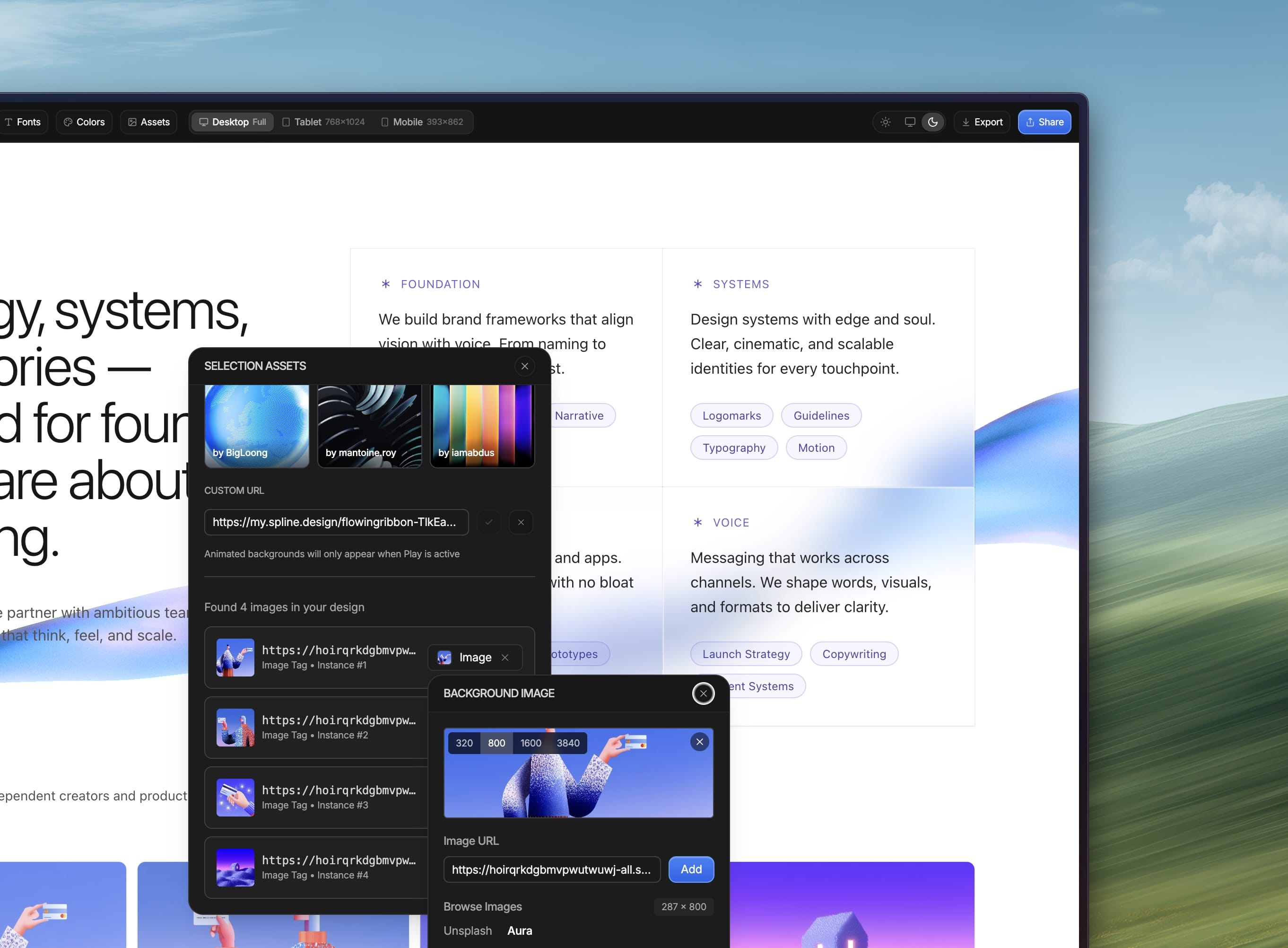This screenshot has height=948, width=1288.
Task: Confirm custom URL with checkmark icon
Action: click(x=488, y=522)
